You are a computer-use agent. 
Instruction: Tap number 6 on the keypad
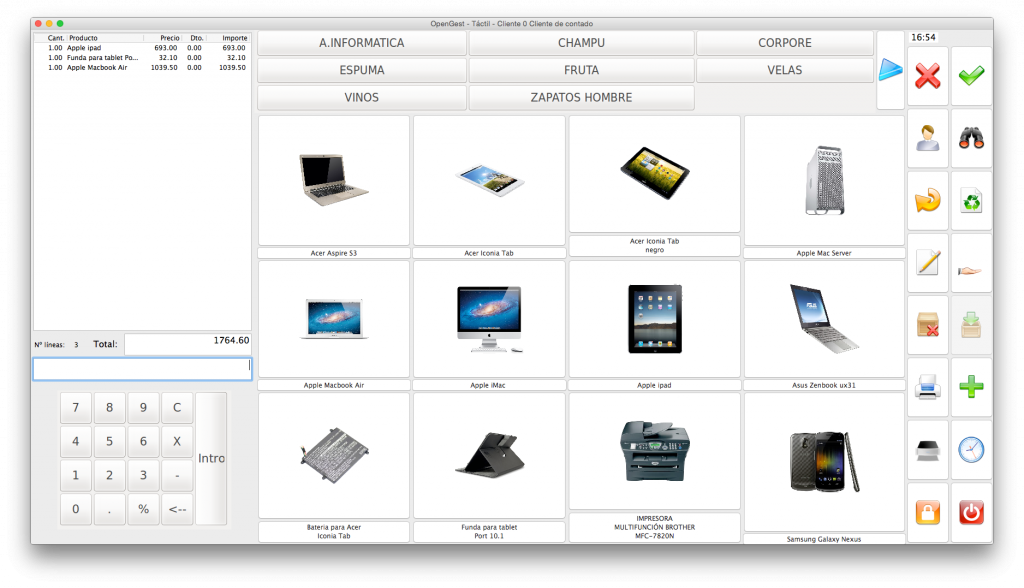[x=143, y=442]
